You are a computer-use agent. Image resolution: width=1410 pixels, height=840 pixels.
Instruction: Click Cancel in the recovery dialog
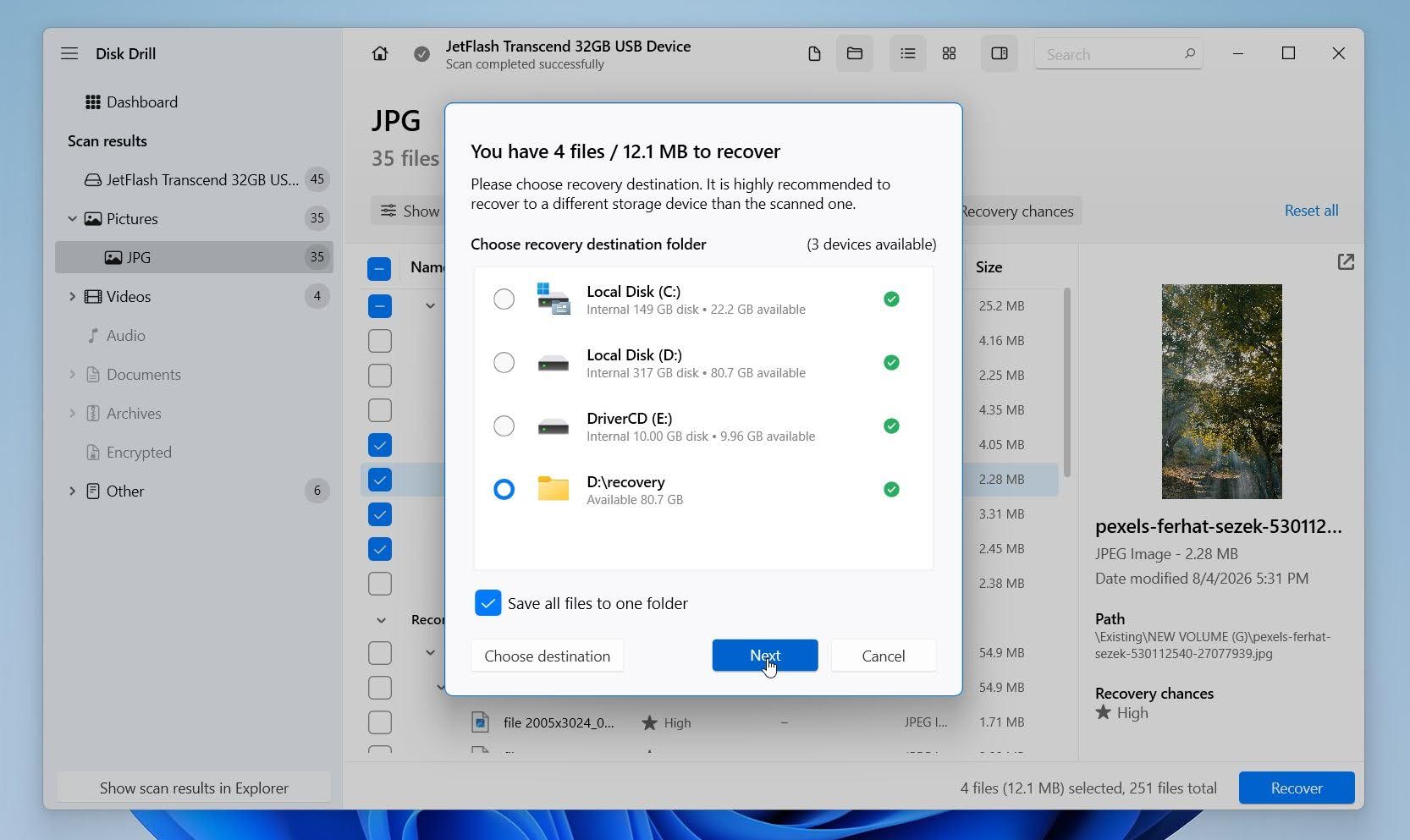click(x=884, y=656)
